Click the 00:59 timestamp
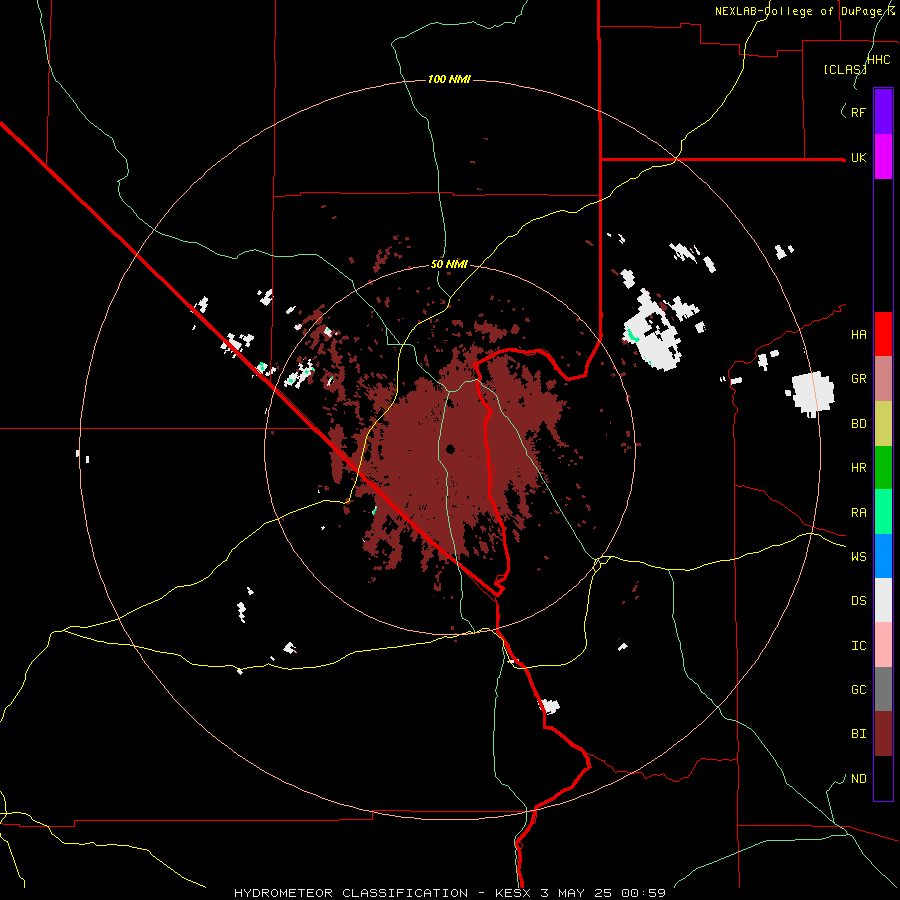This screenshot has width=900, height=900. (x=643, y=893)
